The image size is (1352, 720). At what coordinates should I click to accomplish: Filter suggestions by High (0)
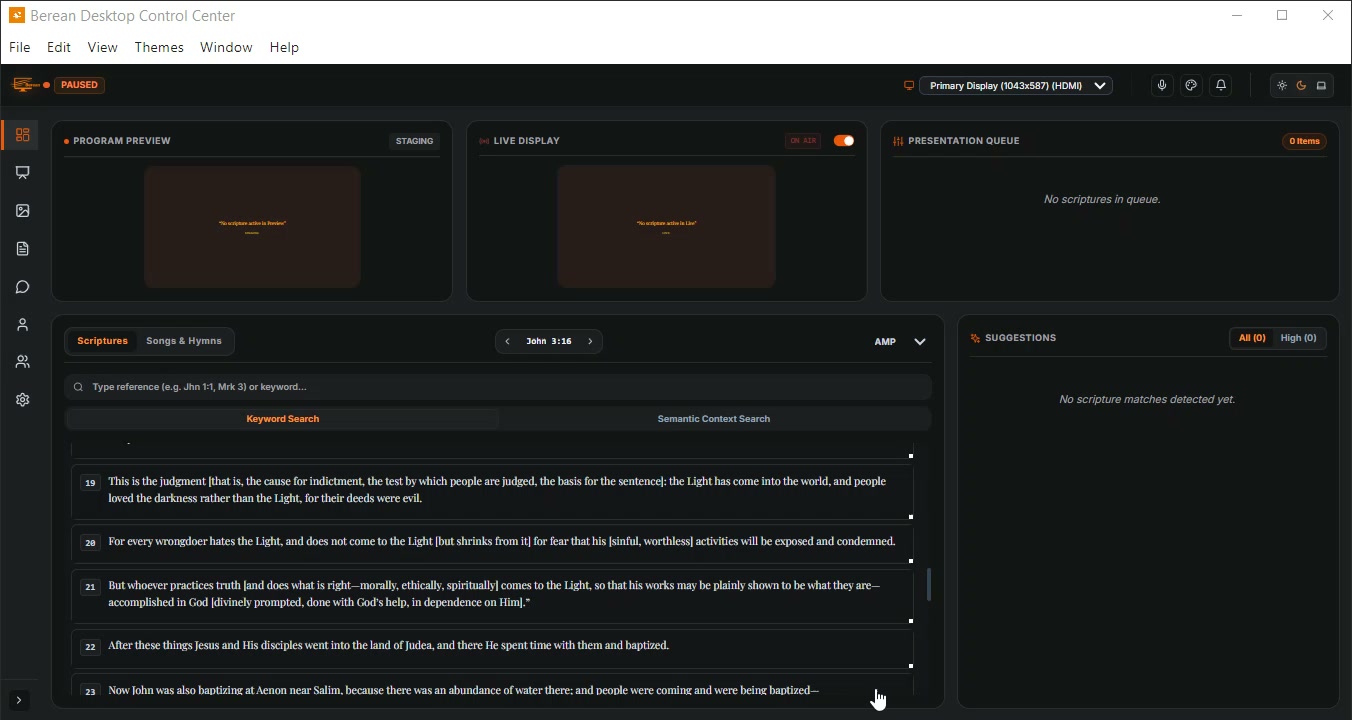(x=1299, y=338)
